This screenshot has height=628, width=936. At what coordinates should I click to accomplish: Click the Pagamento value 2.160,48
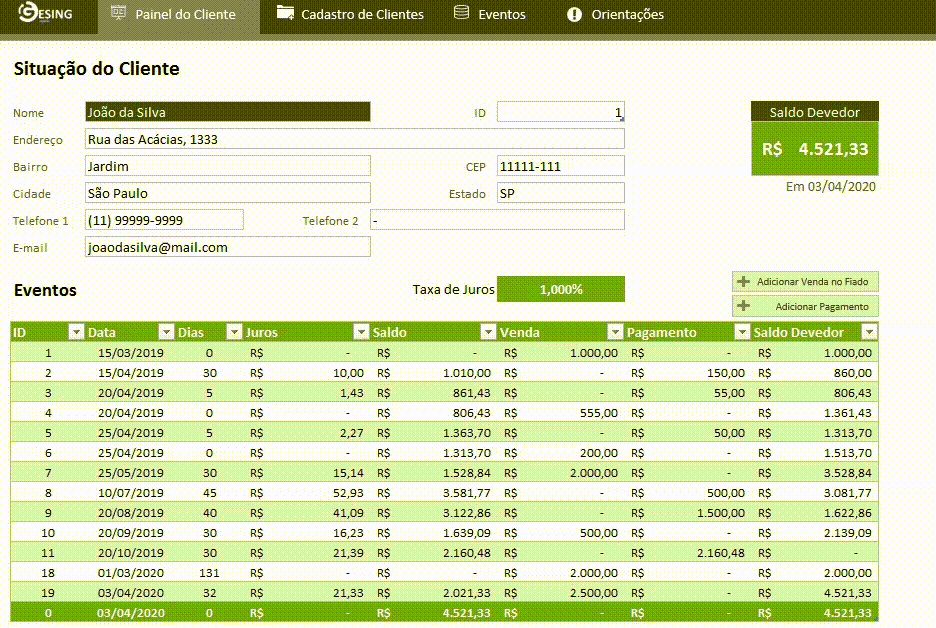(x=721, y=553)
